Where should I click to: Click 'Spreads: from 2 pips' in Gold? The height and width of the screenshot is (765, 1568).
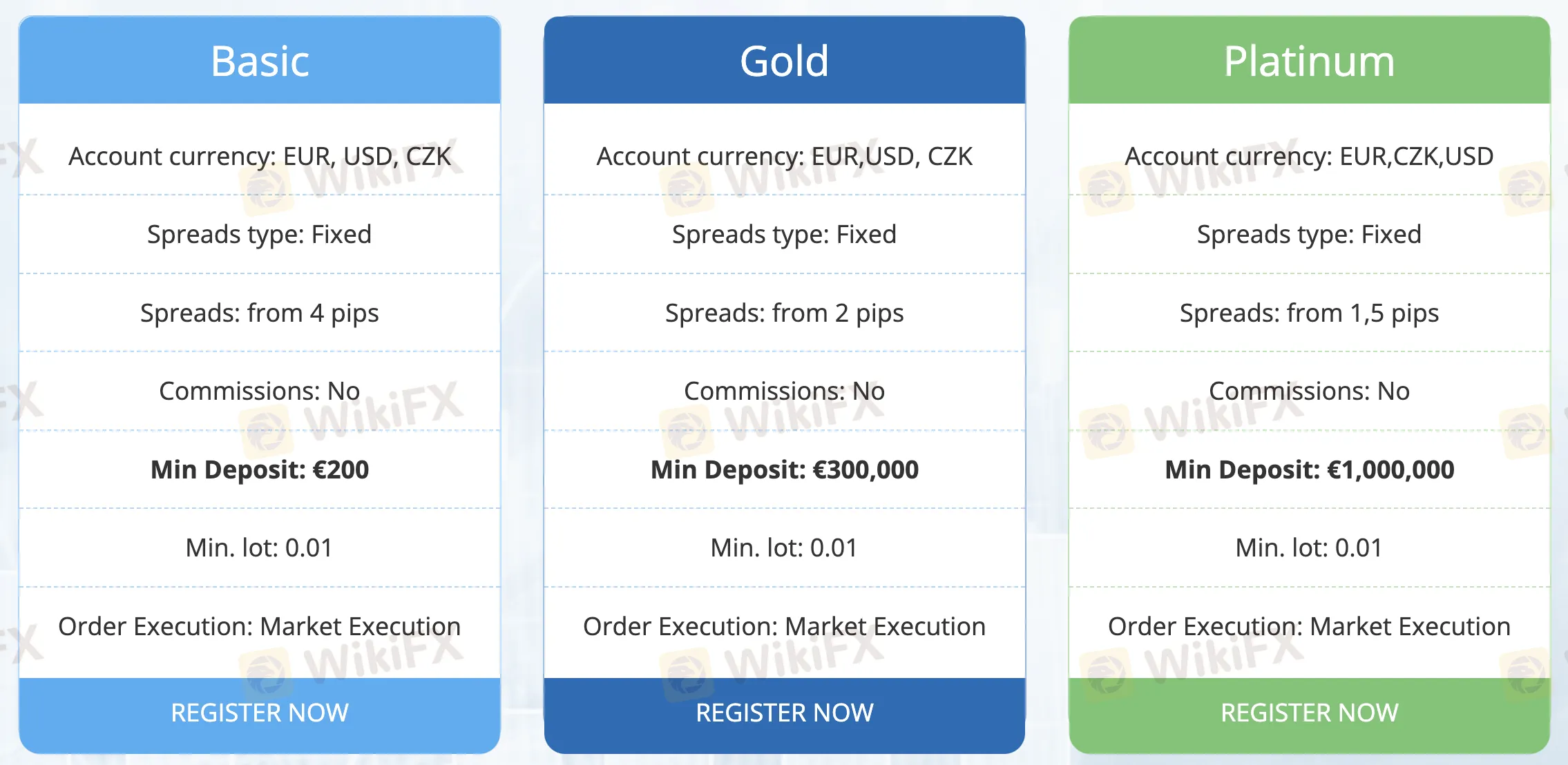click(x=785, y=313)
